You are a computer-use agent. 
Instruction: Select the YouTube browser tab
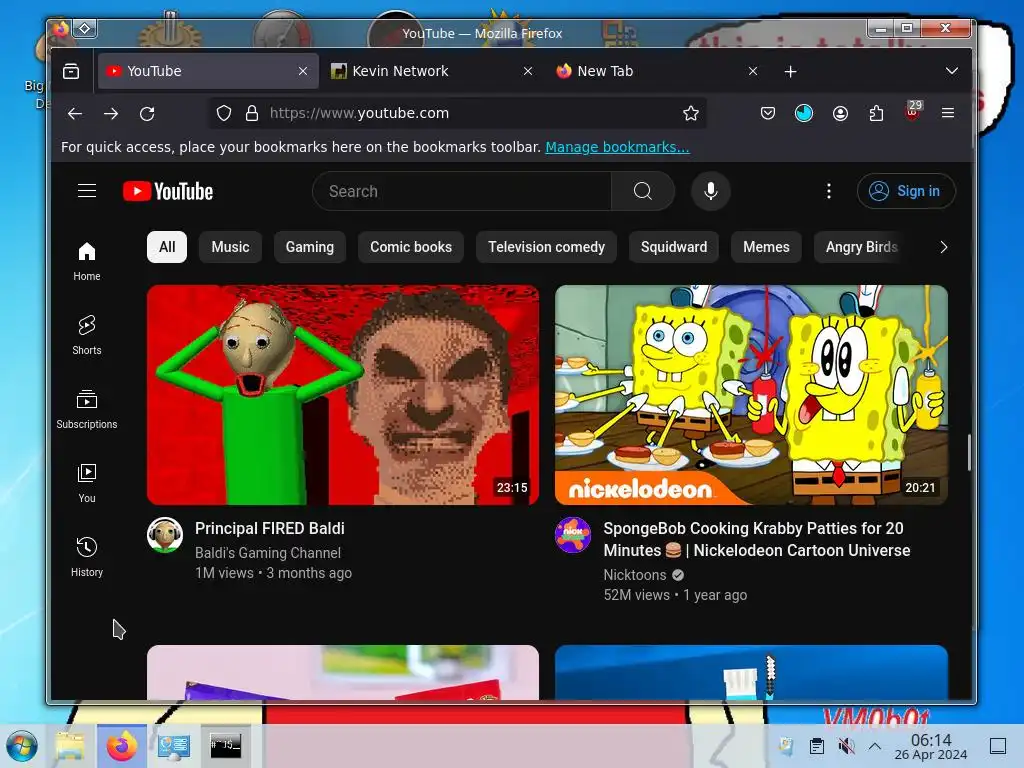(x=208, y=71)
